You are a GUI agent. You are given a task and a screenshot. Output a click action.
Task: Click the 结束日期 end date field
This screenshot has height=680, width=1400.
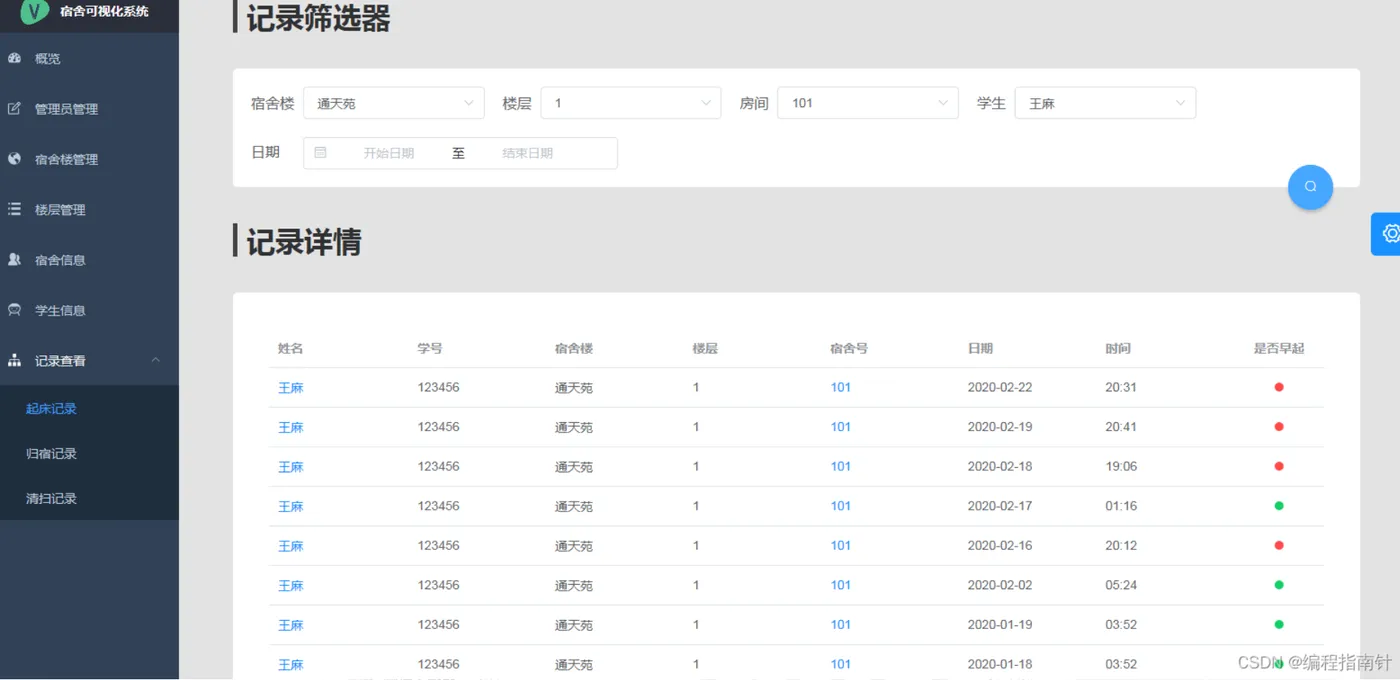(527, 153)
